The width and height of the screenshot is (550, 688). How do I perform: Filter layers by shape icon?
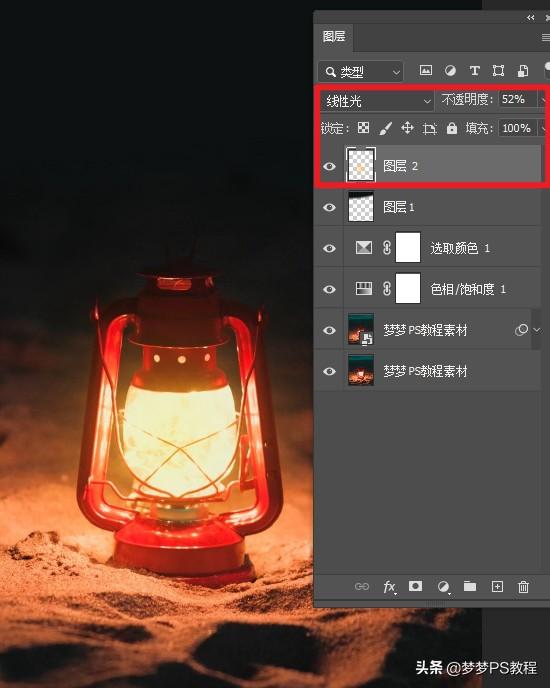click(x=498, y=71)
